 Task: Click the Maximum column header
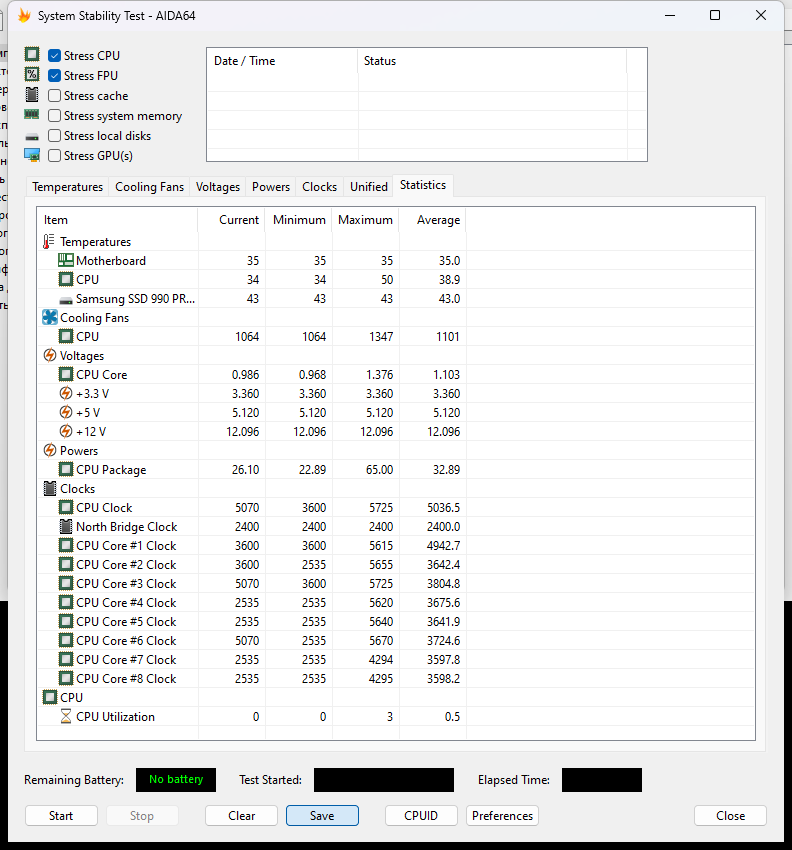pyautogui.click(x=365, y=220)
